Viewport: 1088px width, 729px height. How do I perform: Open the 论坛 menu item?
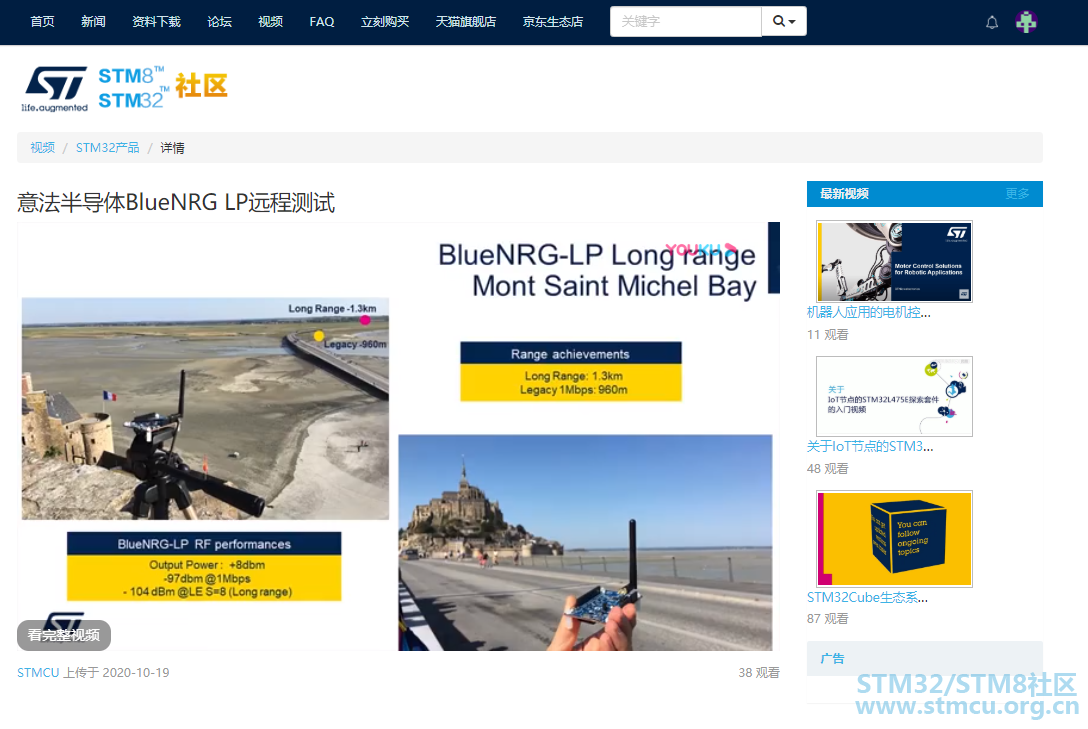219,22
